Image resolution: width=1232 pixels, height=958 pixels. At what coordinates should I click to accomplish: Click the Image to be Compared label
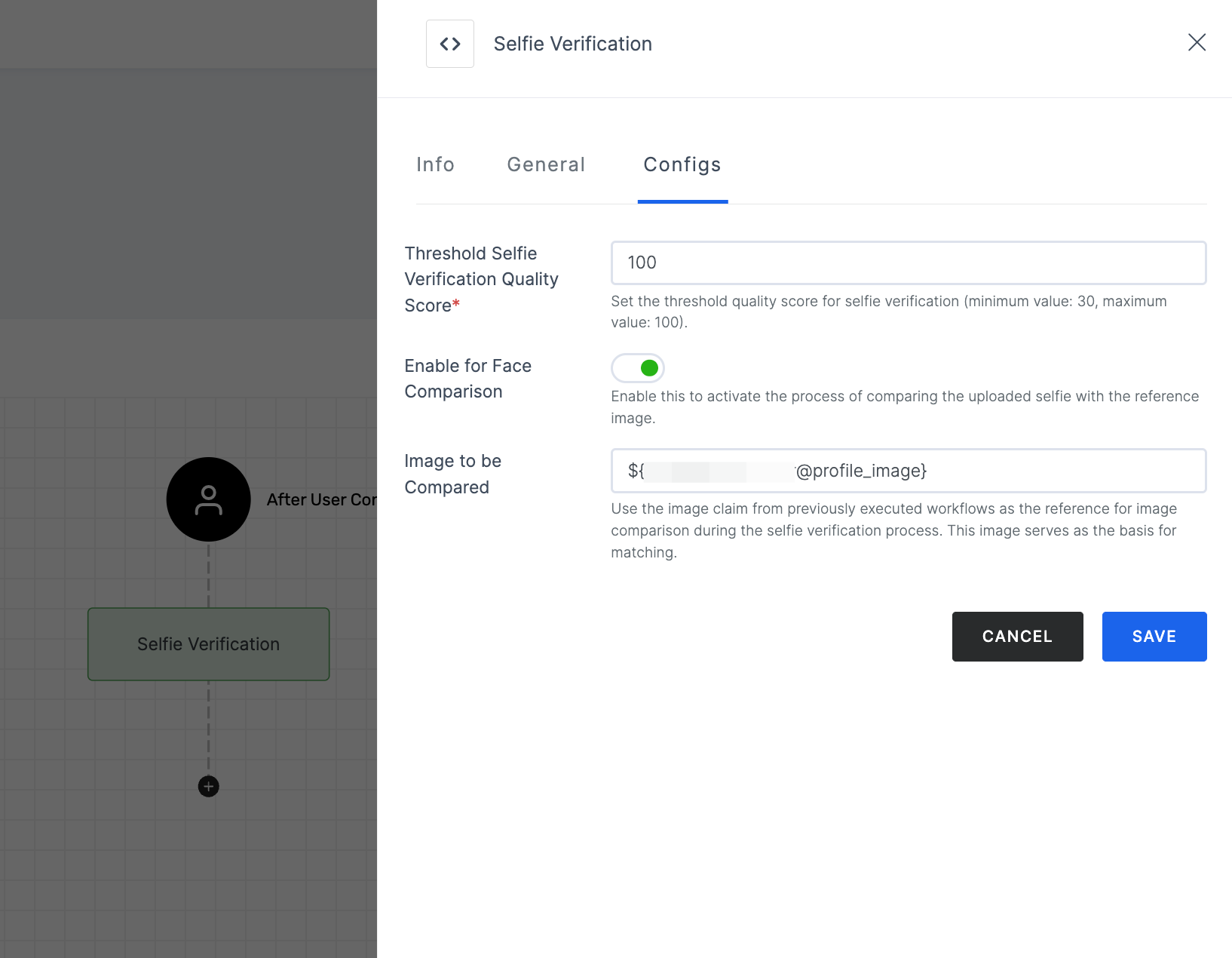(x=453, y=474)
